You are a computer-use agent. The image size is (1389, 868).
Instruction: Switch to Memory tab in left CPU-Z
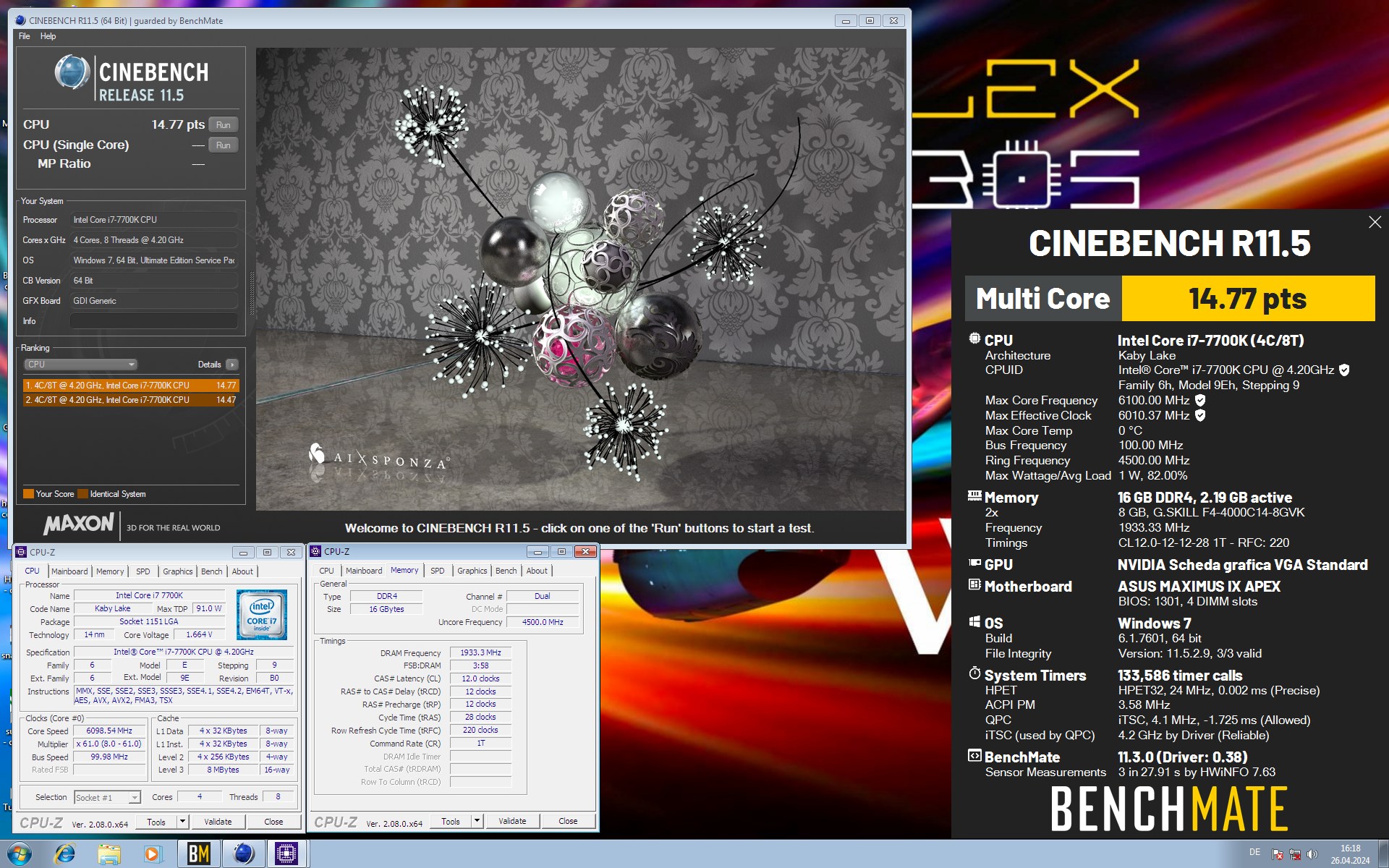coord(110,571)
